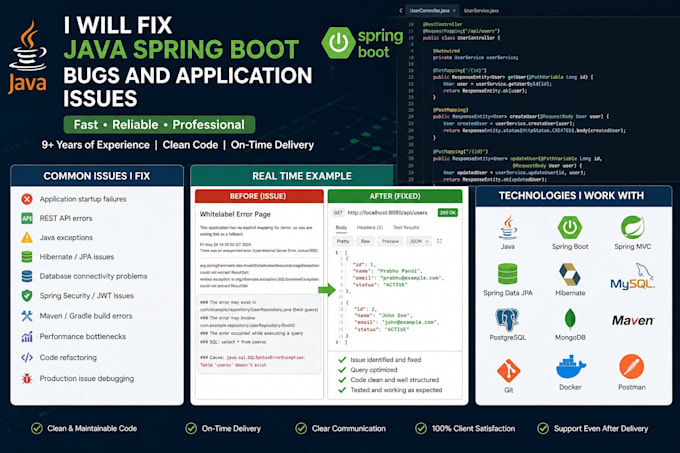Image resolution: width=680 pixels, height=453 pixels.
Task: Select the Maven logo
Action: point(633,321)
